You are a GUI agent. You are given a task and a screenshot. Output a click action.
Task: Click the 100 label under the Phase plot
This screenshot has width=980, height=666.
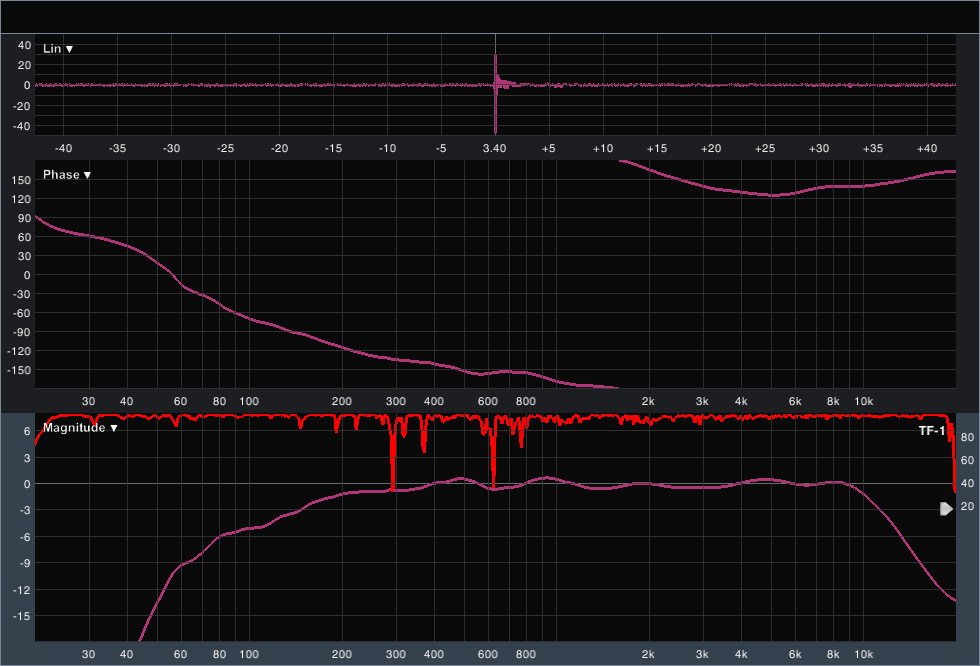point(249,401)
